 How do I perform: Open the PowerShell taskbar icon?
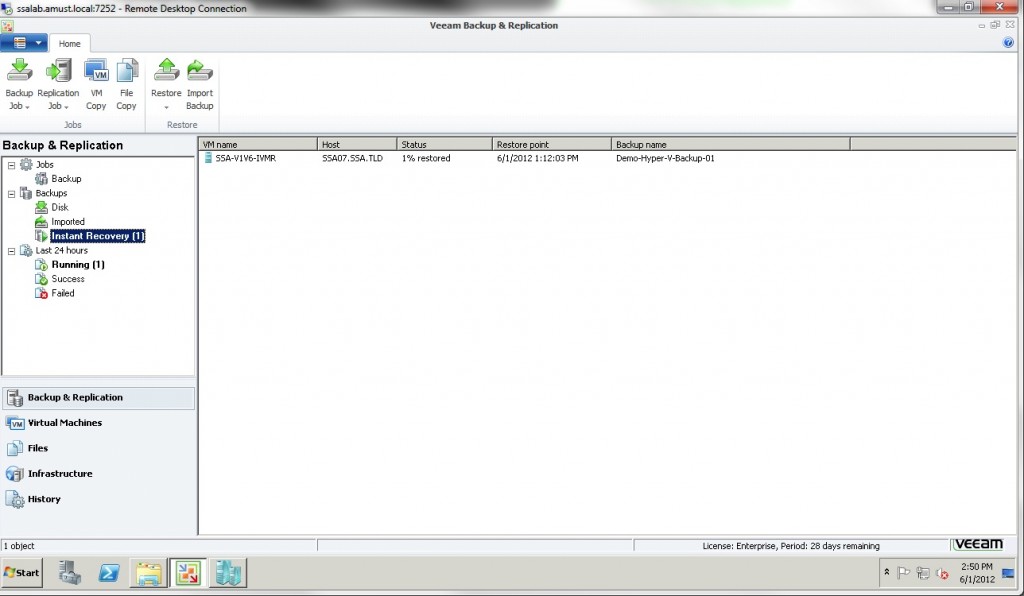109,573
